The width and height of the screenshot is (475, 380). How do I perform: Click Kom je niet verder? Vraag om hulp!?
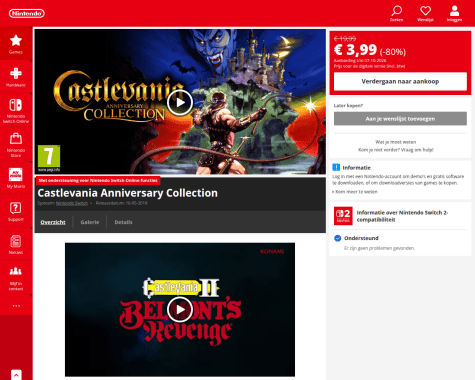pyautogui.click(x=396, y=150)
